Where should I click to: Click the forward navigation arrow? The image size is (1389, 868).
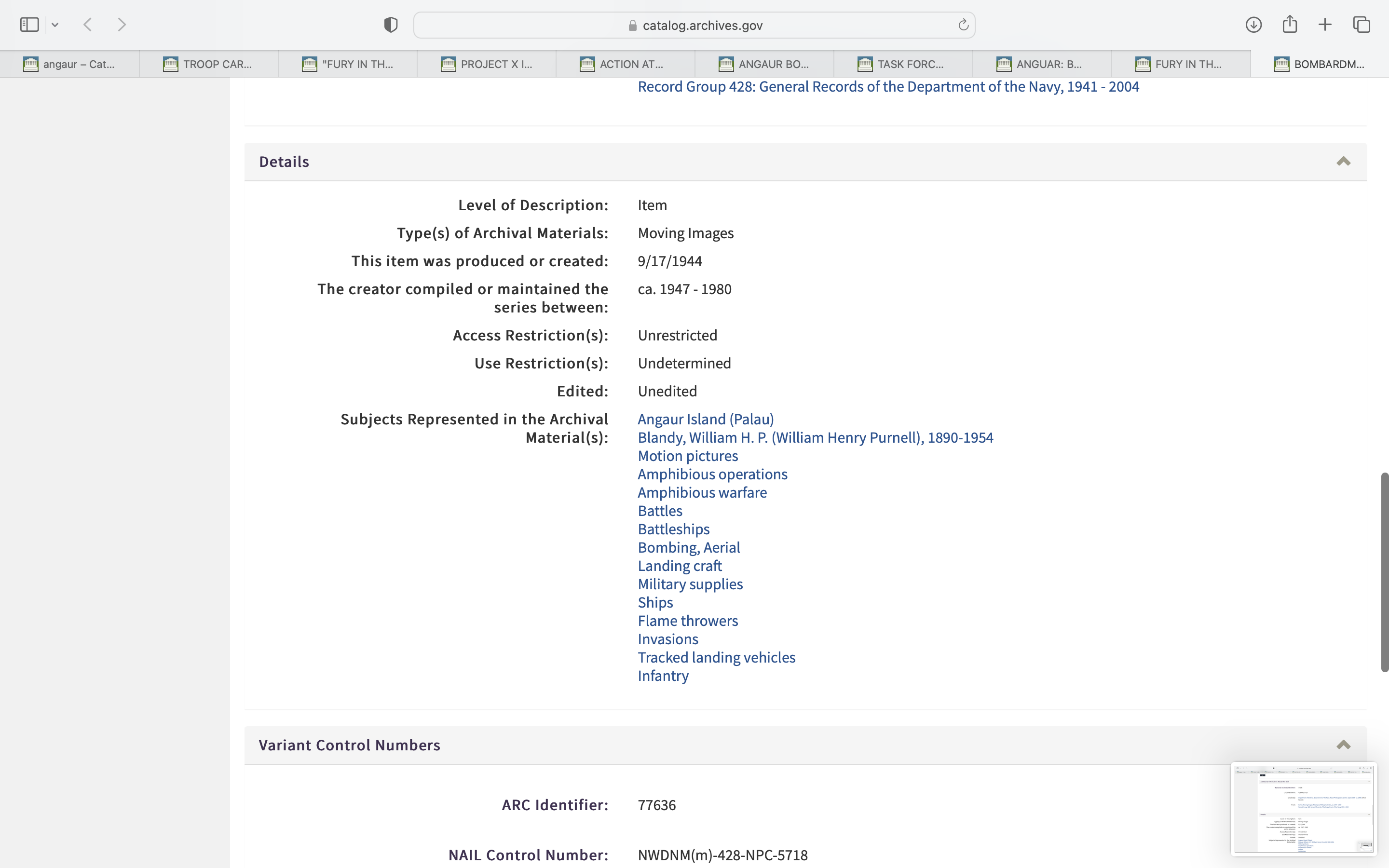point(122,25)
